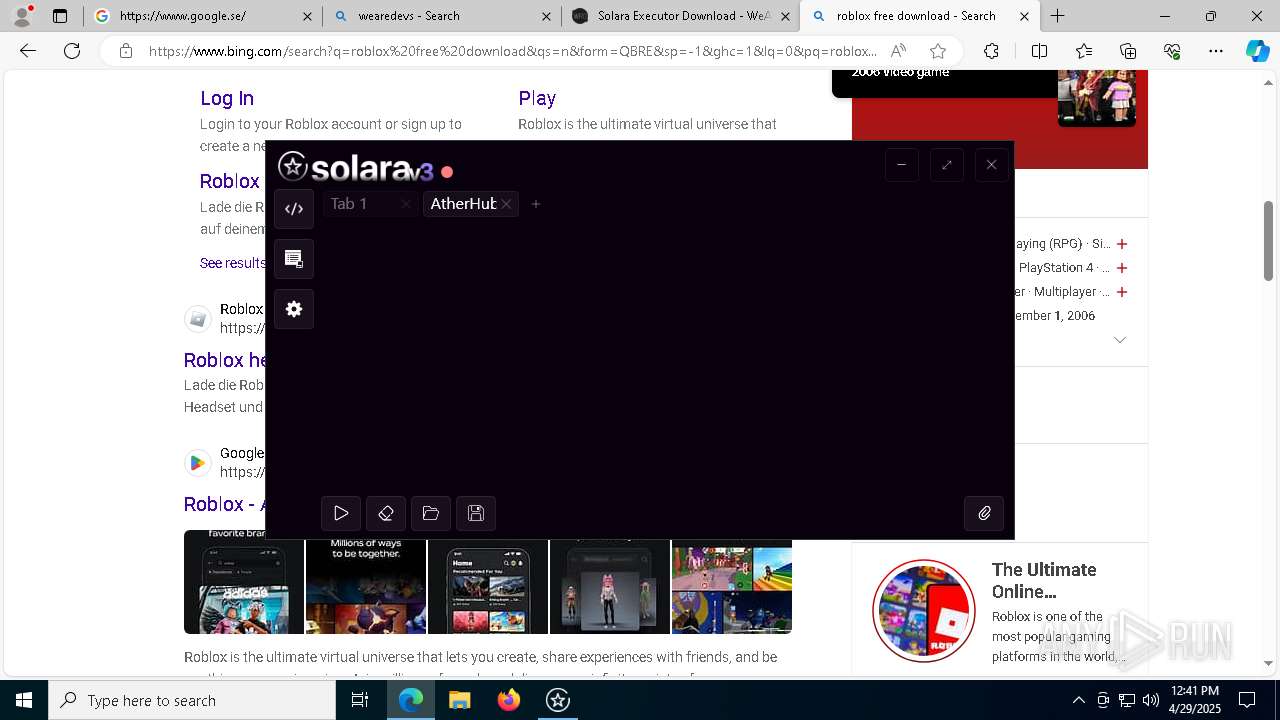Clear the editor with the eraser icon
This screenshot has width=1280, height=720.
point(386,513)
